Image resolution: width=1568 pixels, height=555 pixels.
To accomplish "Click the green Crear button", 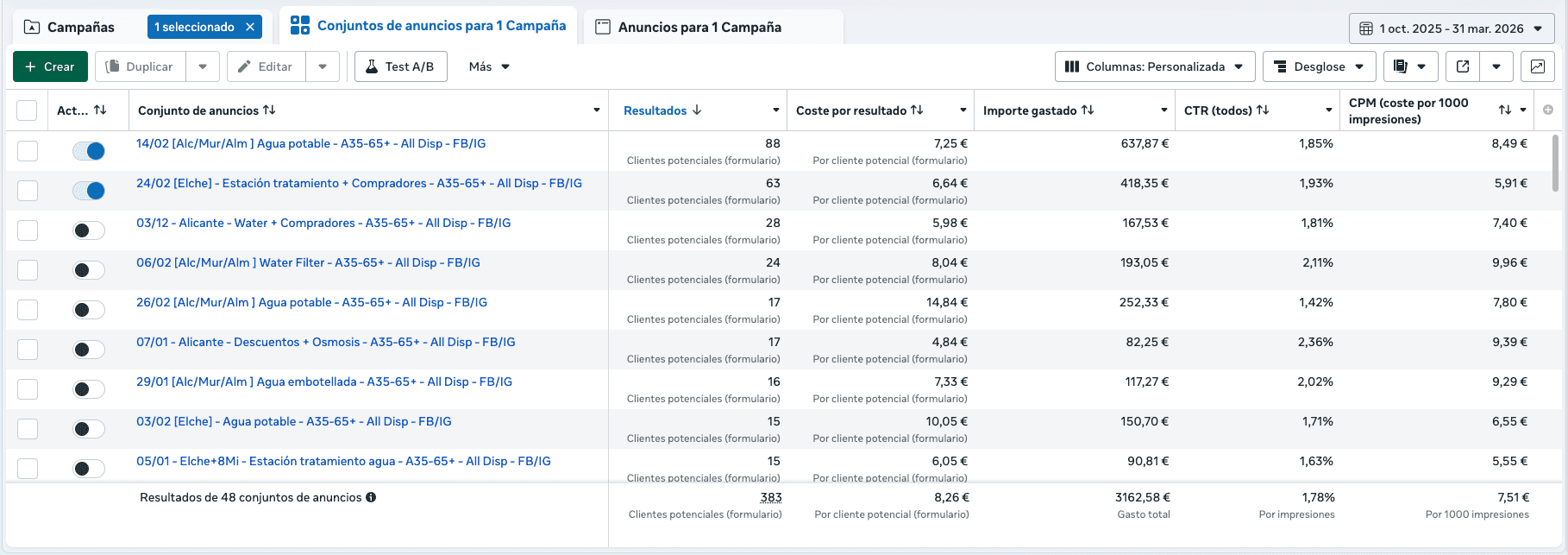I will [50, 66].
